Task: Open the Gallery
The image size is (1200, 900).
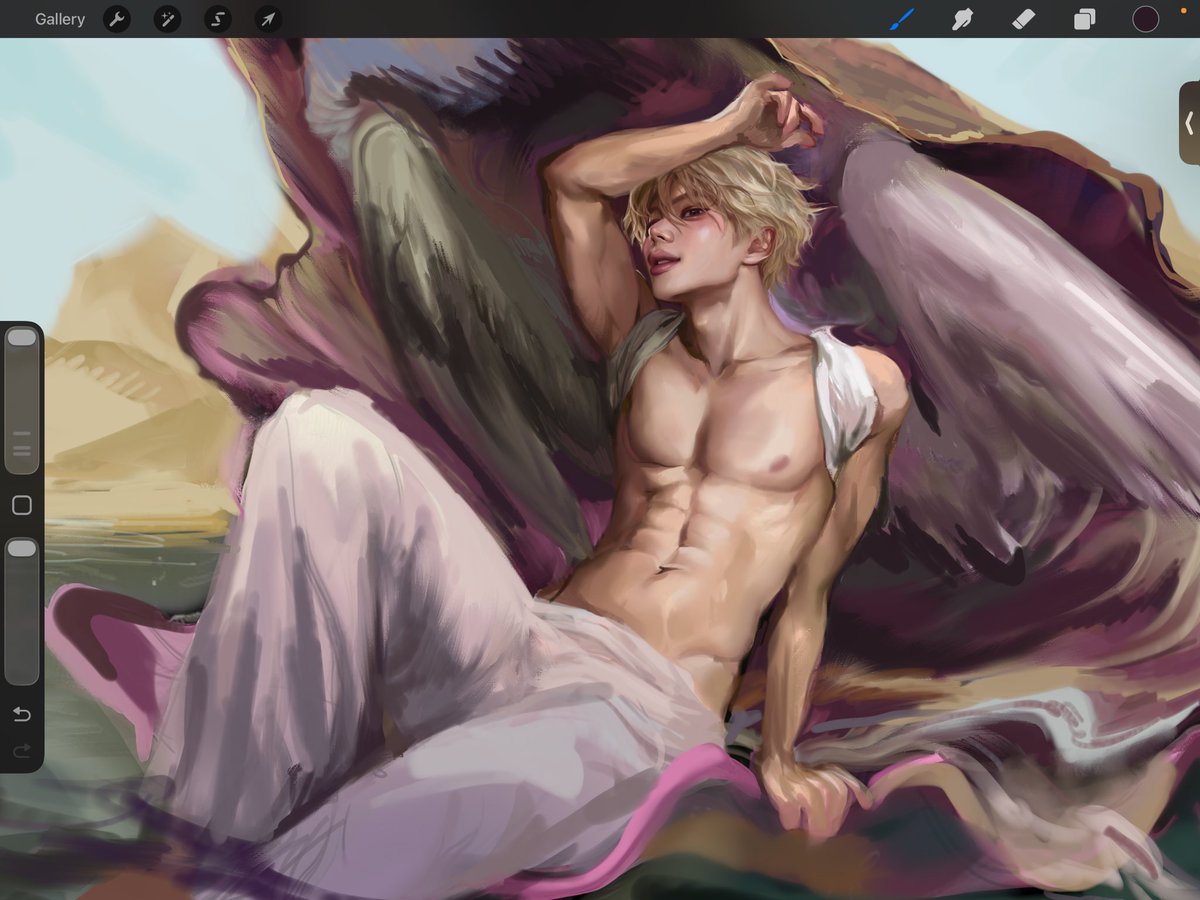Action: pyautogui.click(x=60, y=19)
